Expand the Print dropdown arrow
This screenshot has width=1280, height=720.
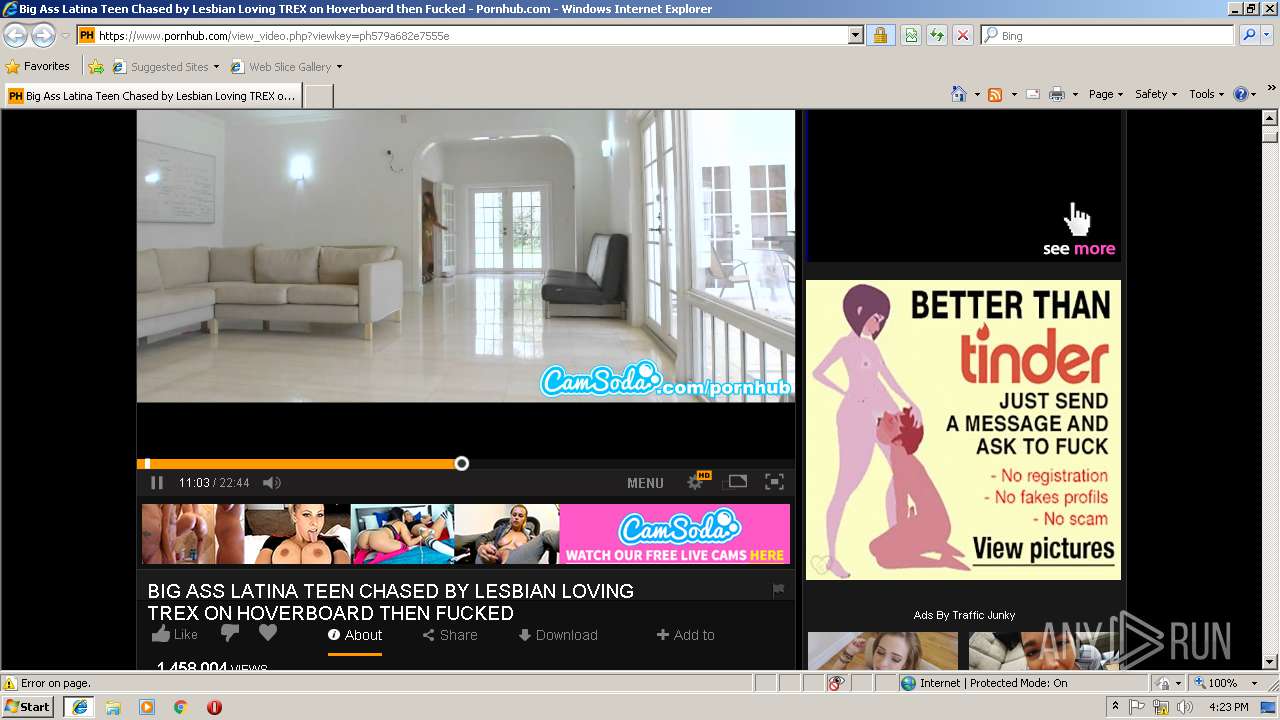click(x=1075, y=94)
